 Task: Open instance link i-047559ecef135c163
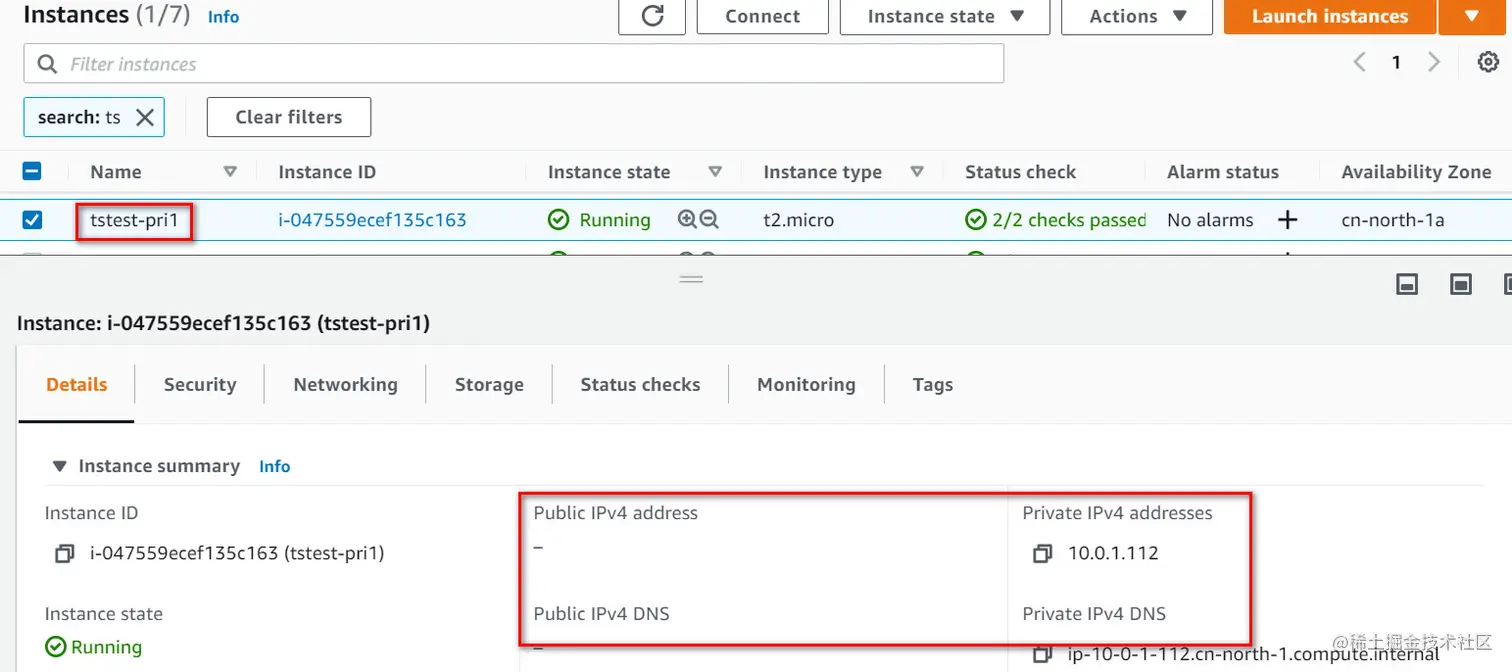pyautogui.click(x=372, y=220)
